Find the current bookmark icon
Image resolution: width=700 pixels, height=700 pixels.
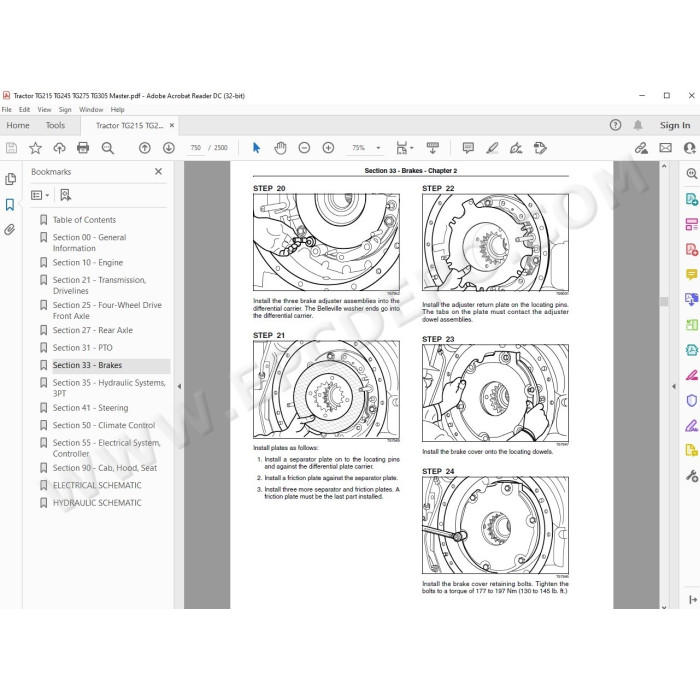65,195
